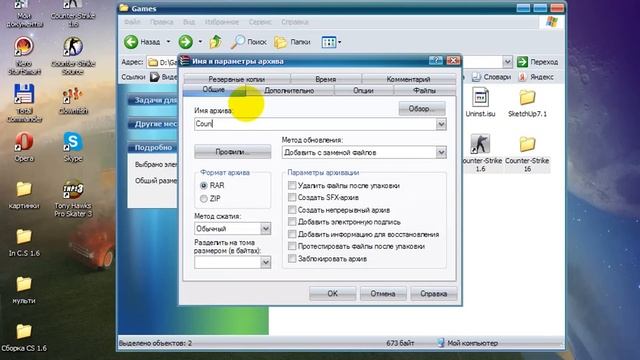Enable Создать SFX-архив option
The width and height of the screenshot is (640, 360).
292,198
